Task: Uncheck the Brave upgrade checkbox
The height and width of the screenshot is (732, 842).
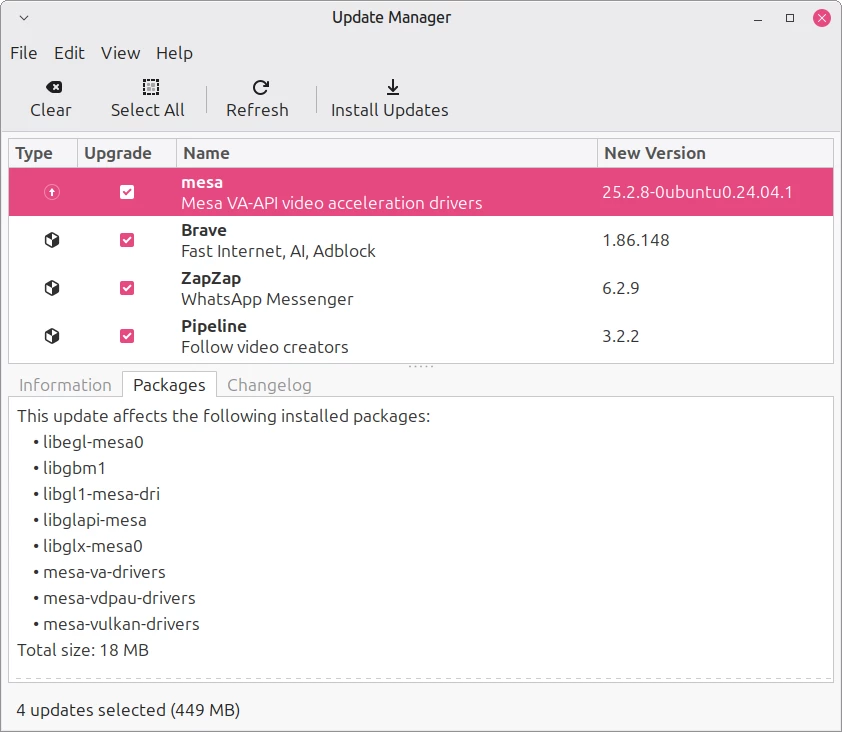Action: click(127, 240)
